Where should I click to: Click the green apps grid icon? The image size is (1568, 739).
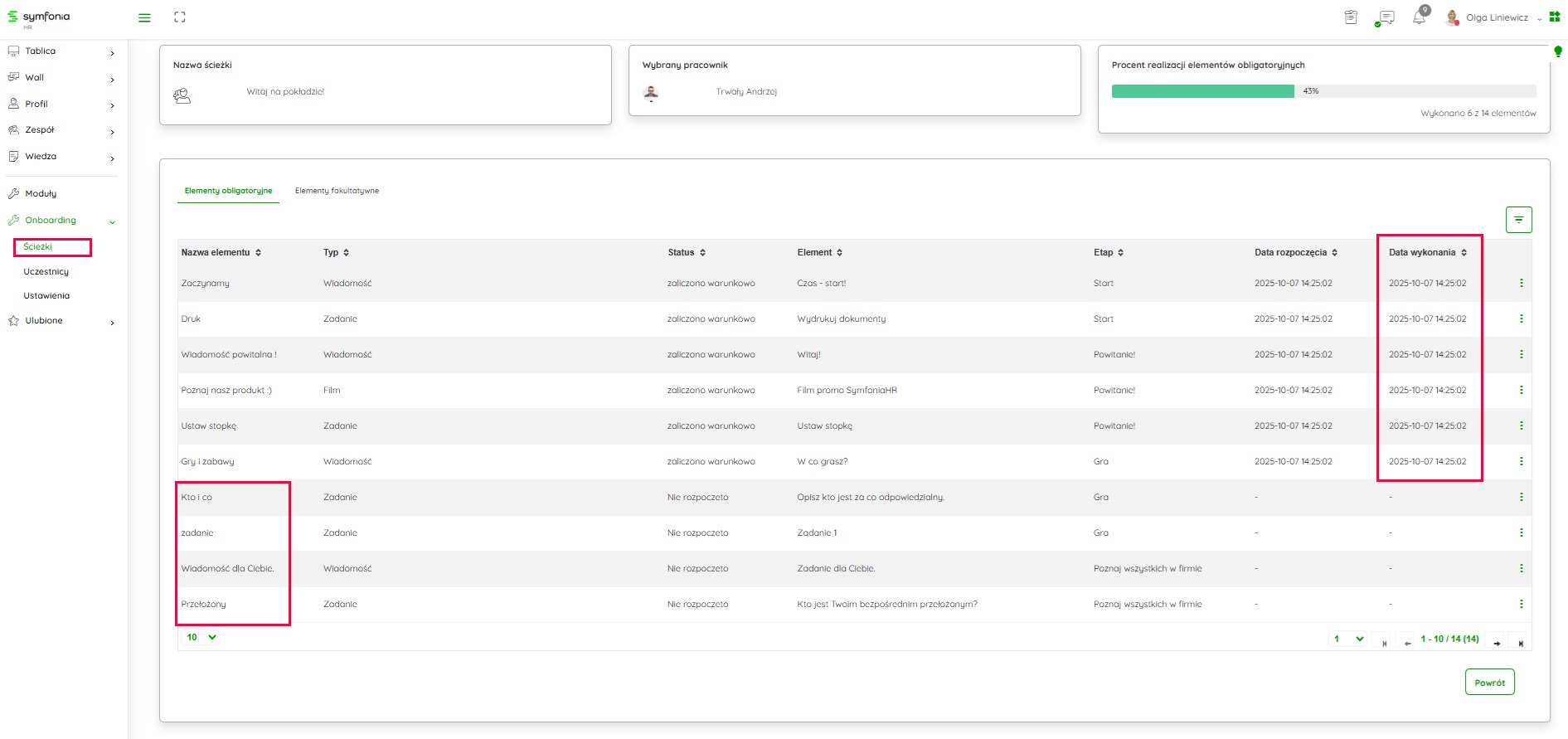[1555, 17]
